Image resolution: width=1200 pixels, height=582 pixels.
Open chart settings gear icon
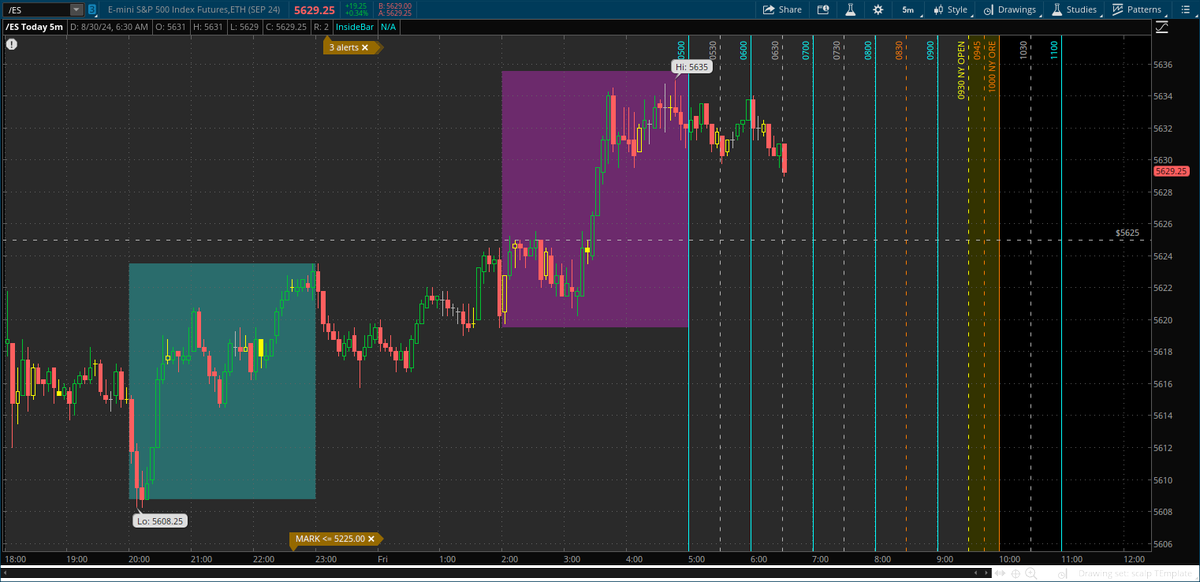click(x=877, y=9)
